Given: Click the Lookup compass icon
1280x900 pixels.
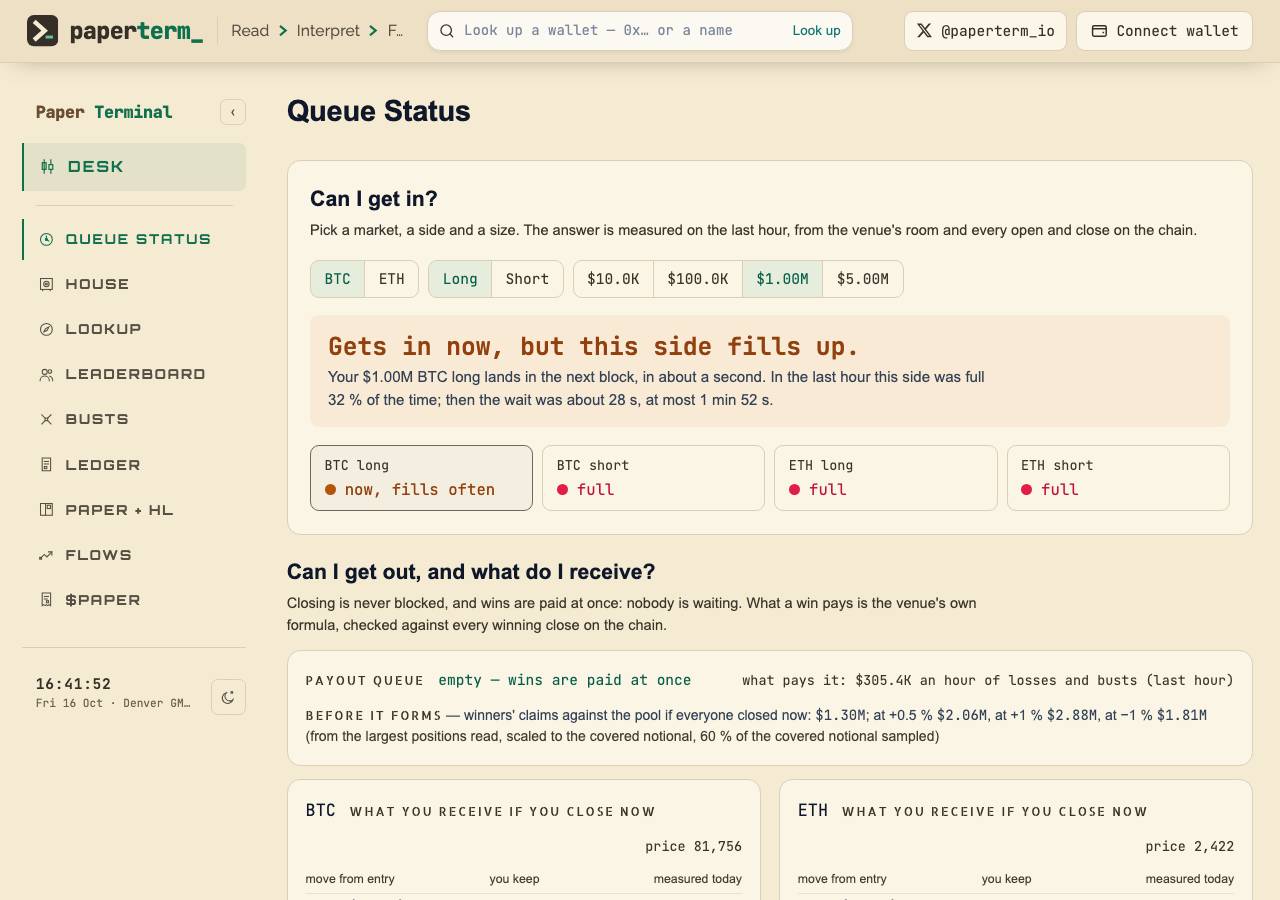Looking at the screenshot, I should (x=46, y=329).
